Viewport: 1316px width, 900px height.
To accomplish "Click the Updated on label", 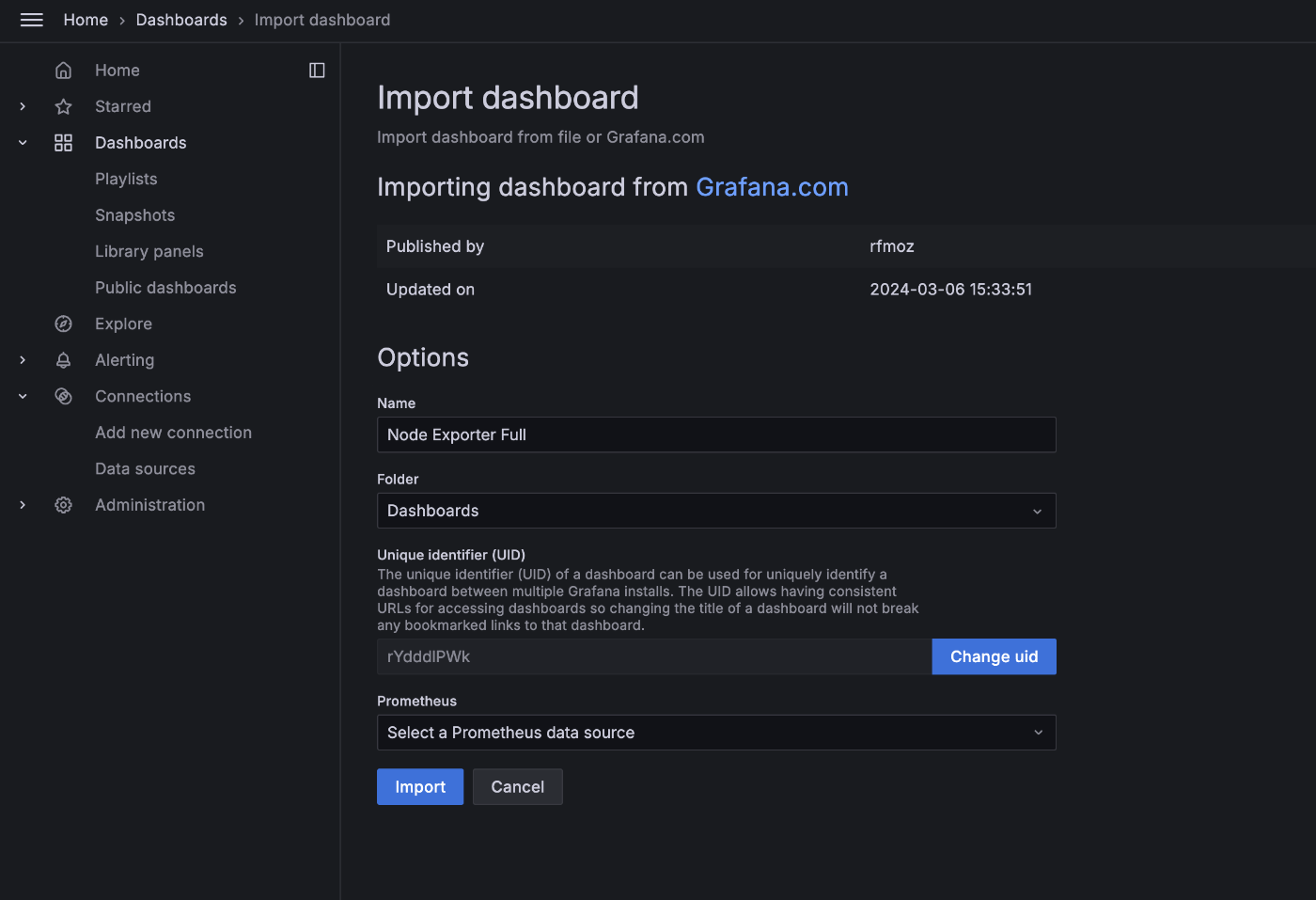I will [x=431, y=290].
